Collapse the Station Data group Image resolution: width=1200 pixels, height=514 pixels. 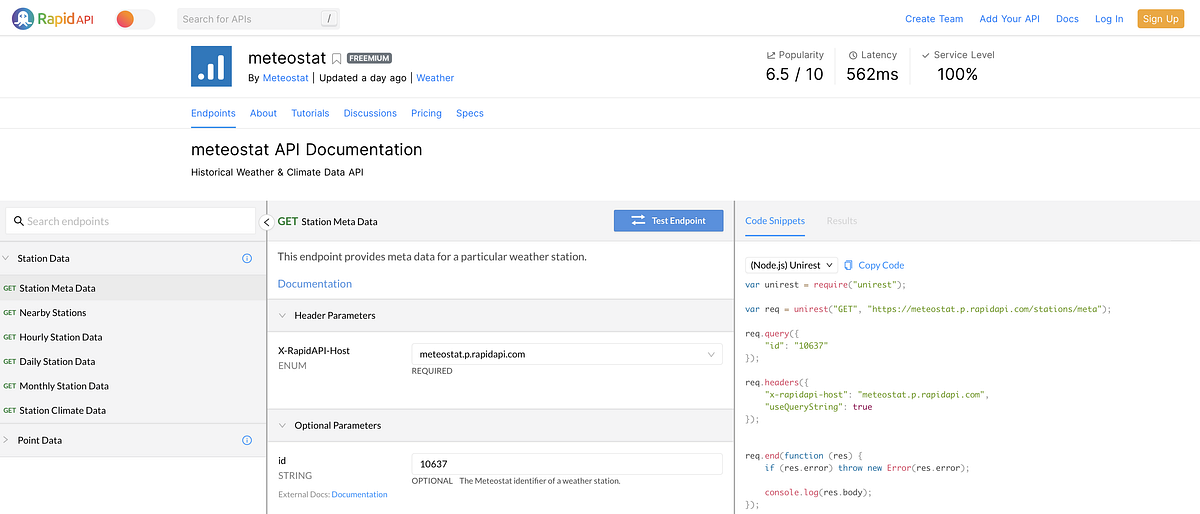[5, 258]
